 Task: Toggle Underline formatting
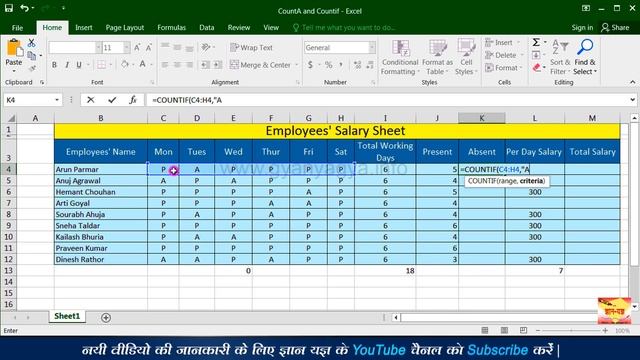[79, 65]
